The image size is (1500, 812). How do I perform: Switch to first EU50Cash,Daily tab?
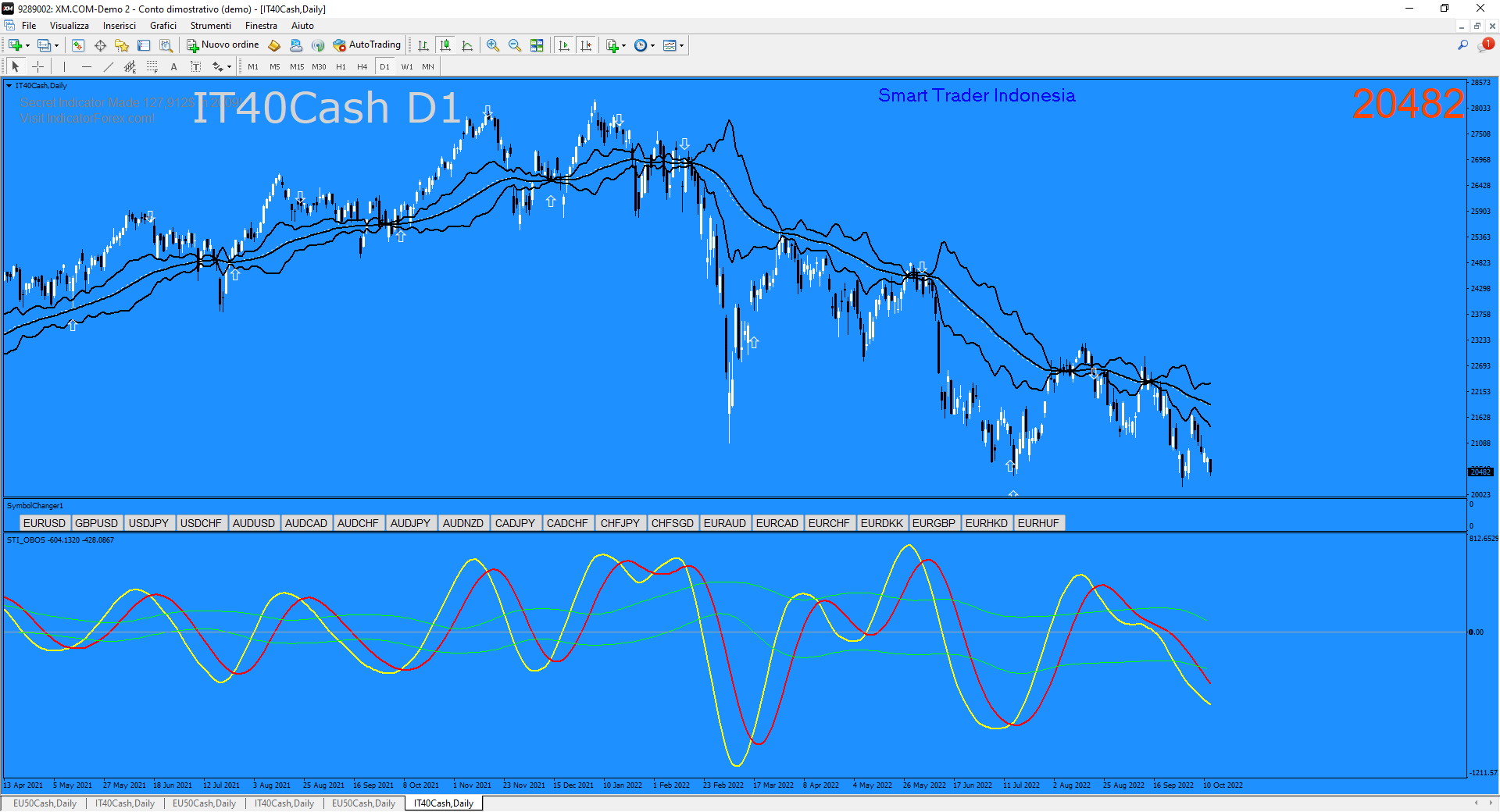[45, 803]
